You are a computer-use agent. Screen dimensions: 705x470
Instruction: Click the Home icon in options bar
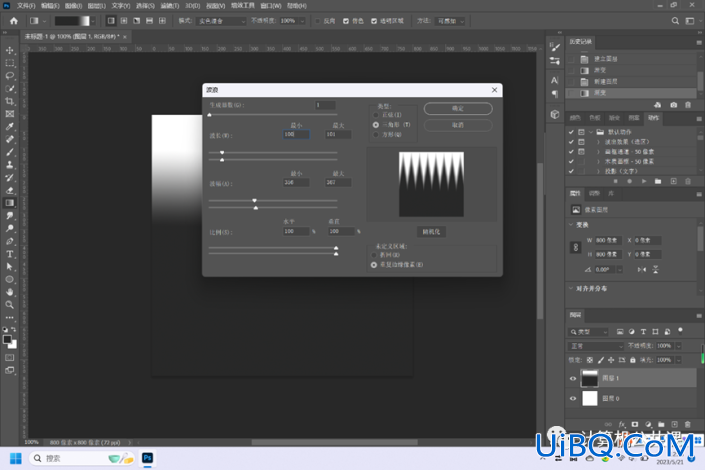click(x=14, y=21)
